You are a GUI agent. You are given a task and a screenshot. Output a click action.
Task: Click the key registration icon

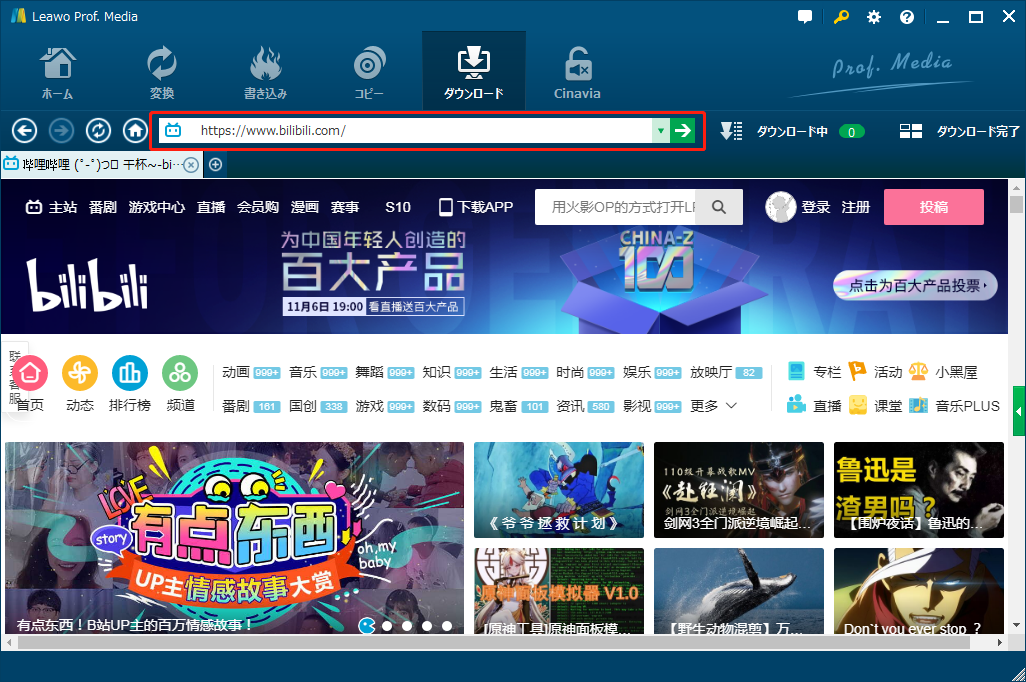coord(841,17)
